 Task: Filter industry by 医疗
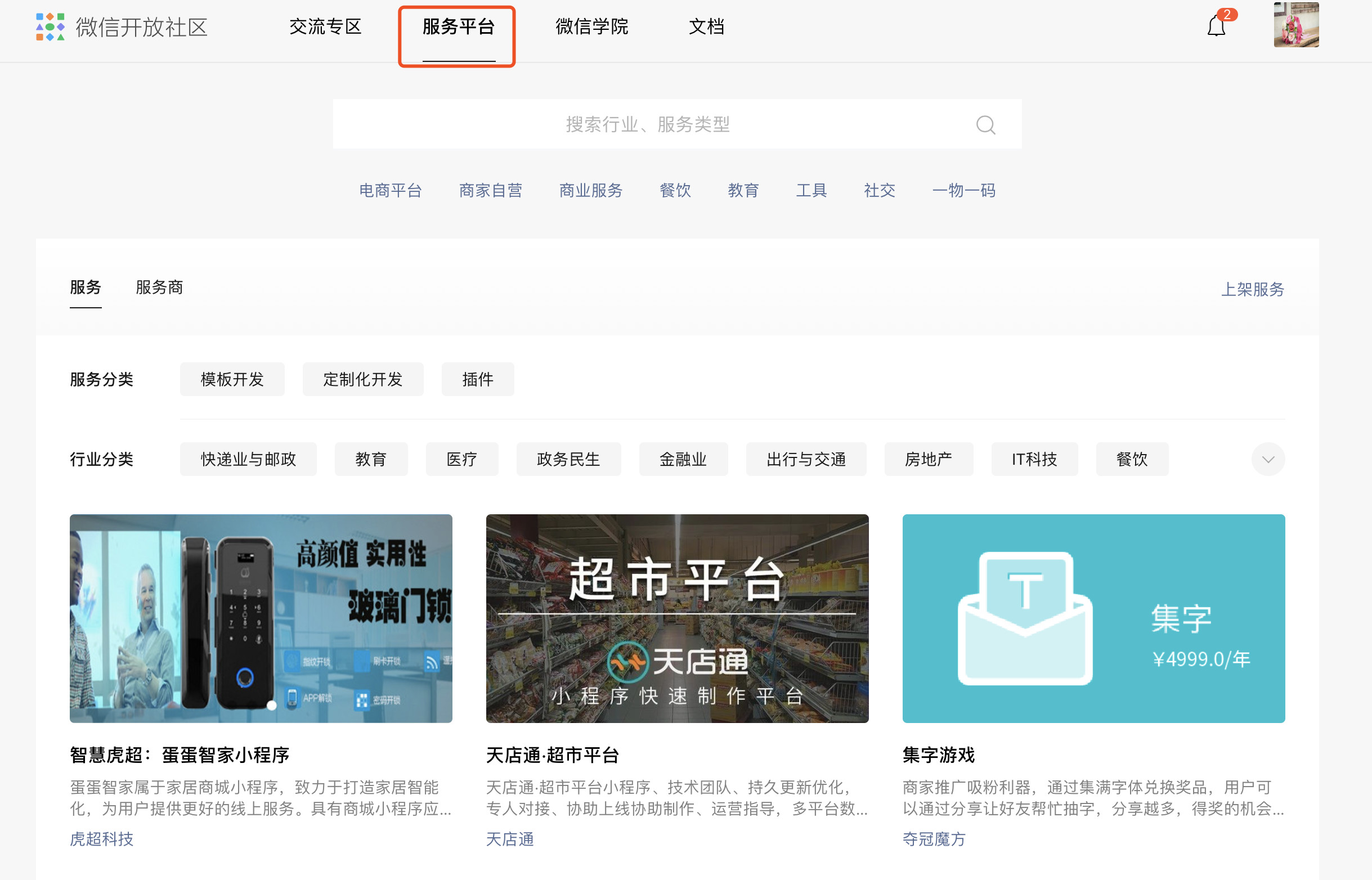click(461, 460)
